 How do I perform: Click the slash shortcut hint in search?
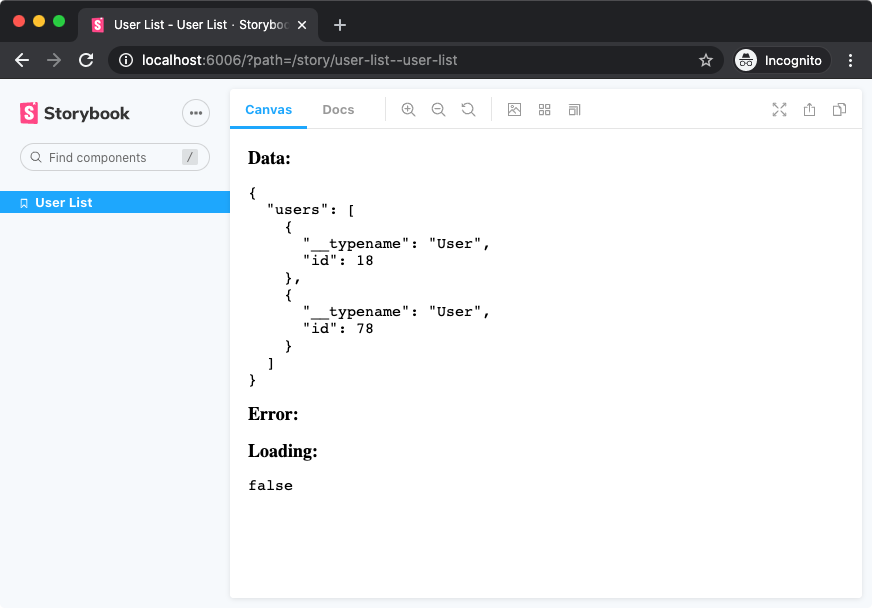(190, 157)
